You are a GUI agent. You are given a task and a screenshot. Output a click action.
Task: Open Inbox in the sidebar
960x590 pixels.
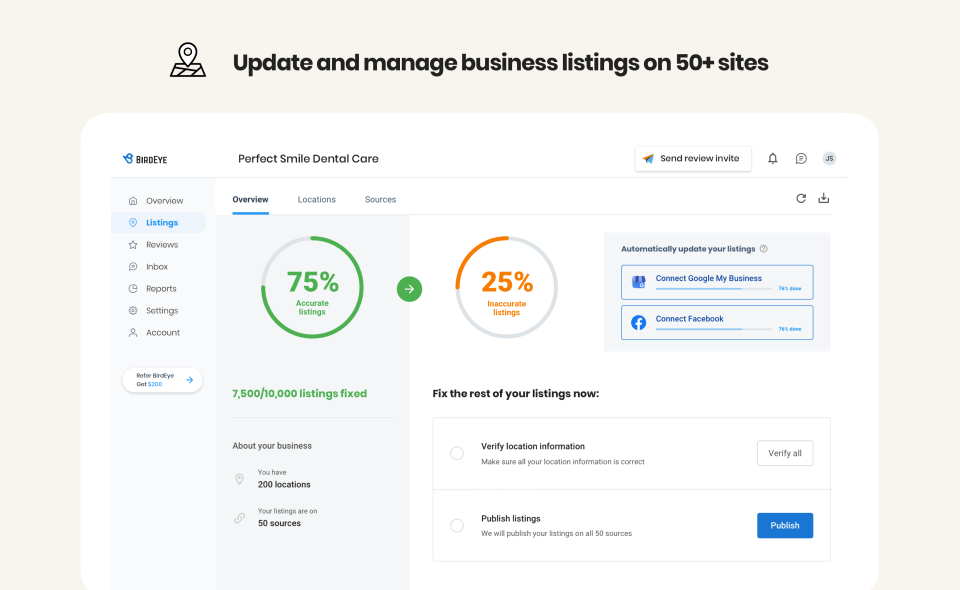156,267
